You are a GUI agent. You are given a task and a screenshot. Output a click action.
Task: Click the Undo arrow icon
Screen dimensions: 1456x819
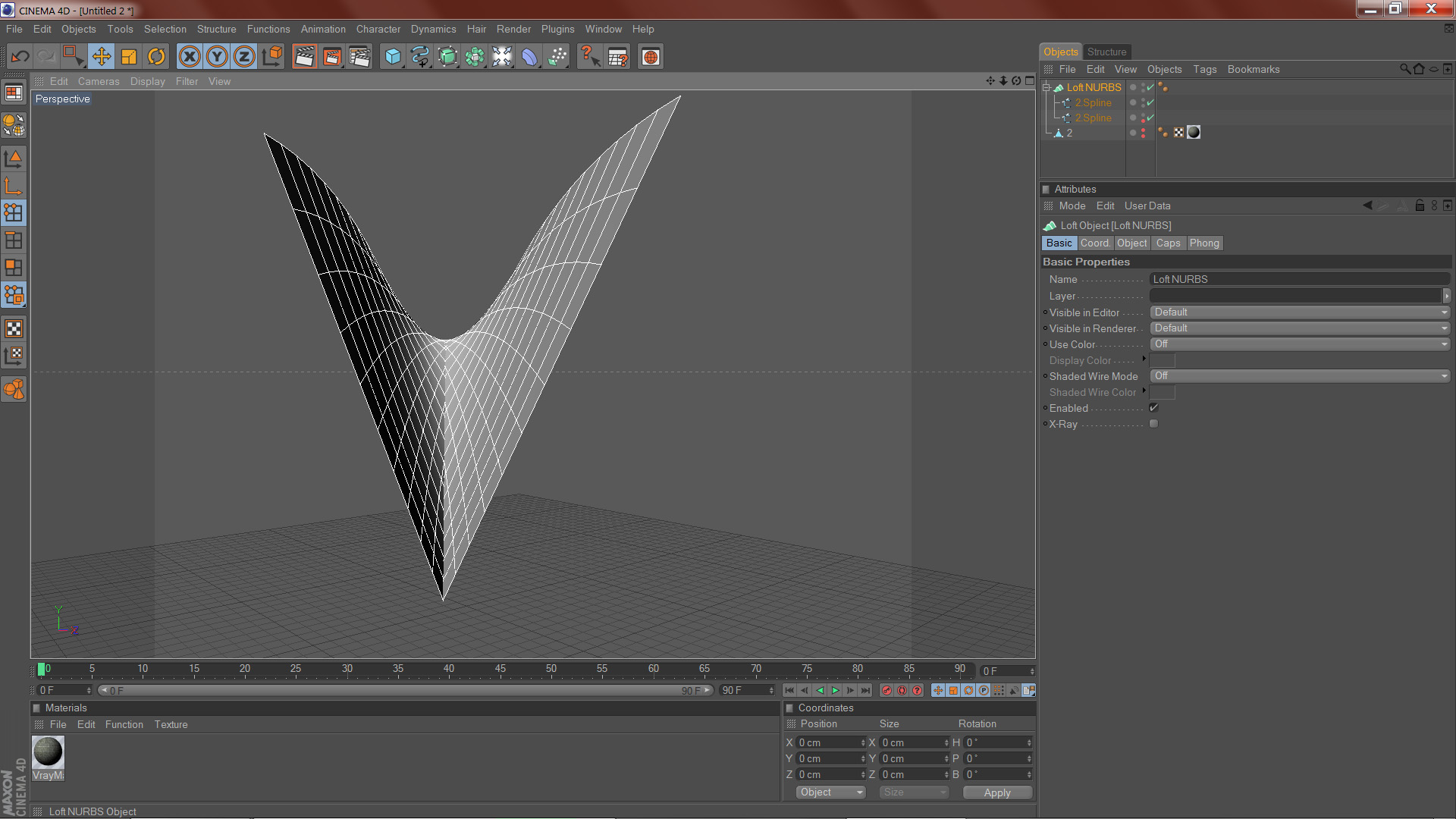(x=20, y=57)
